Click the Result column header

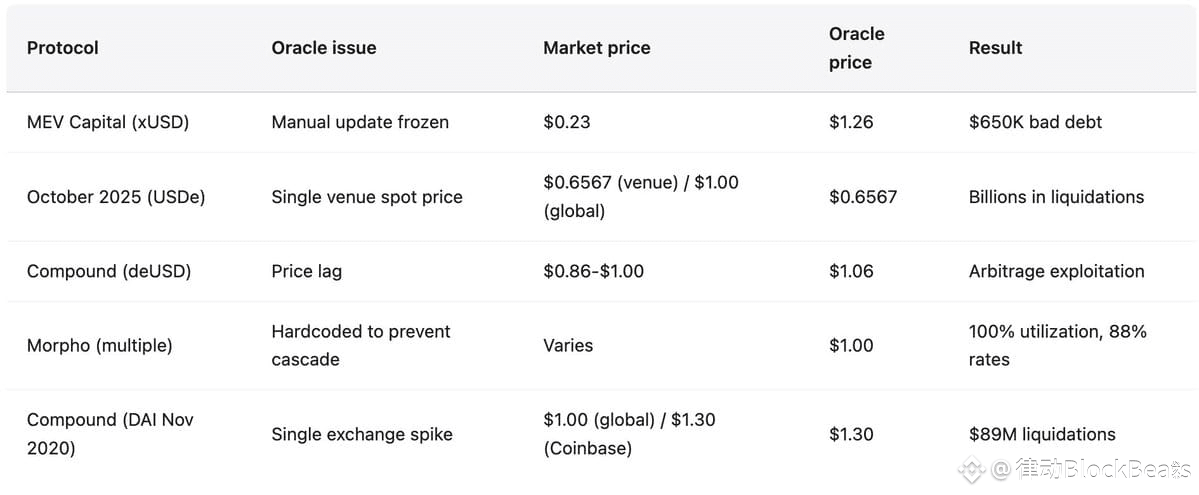[x=995, y=47]
